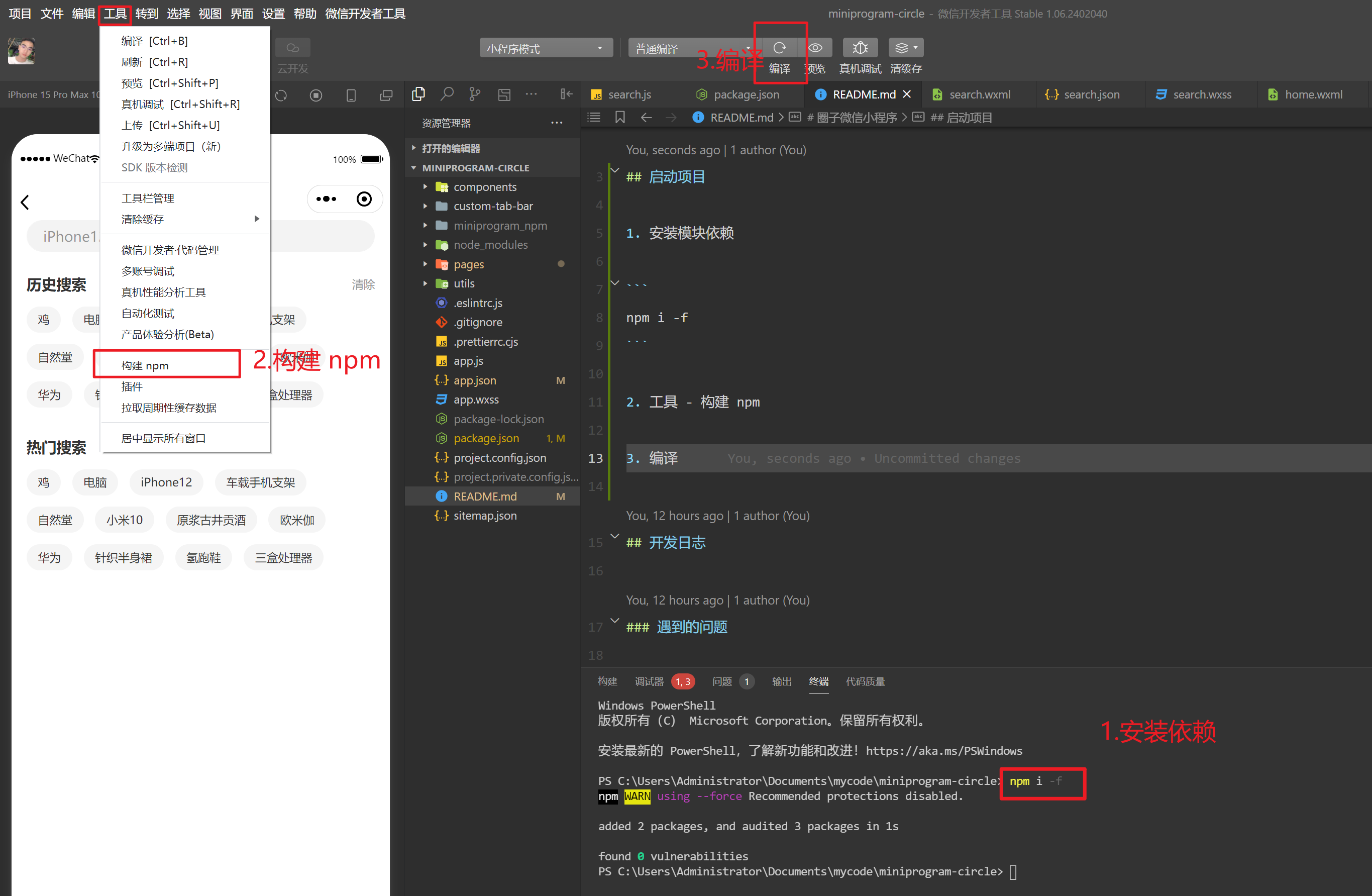Click the PowerShell update link aka.ms/PSWindows
The image size is (1372, 896).
(x=943, y=750)
